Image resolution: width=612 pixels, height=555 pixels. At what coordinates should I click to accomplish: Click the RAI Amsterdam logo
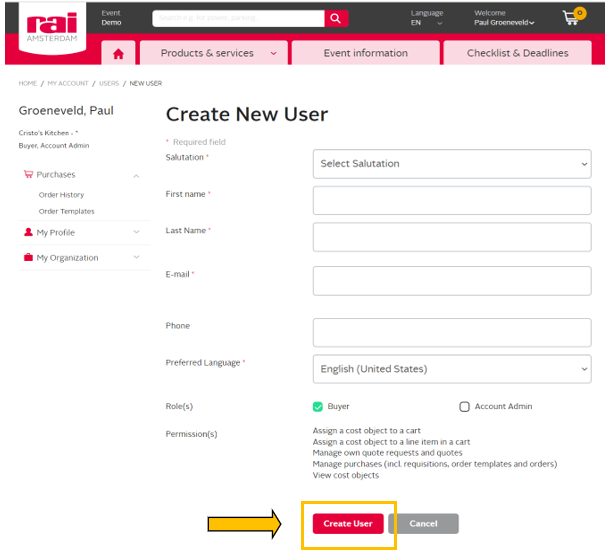[52, 27]
